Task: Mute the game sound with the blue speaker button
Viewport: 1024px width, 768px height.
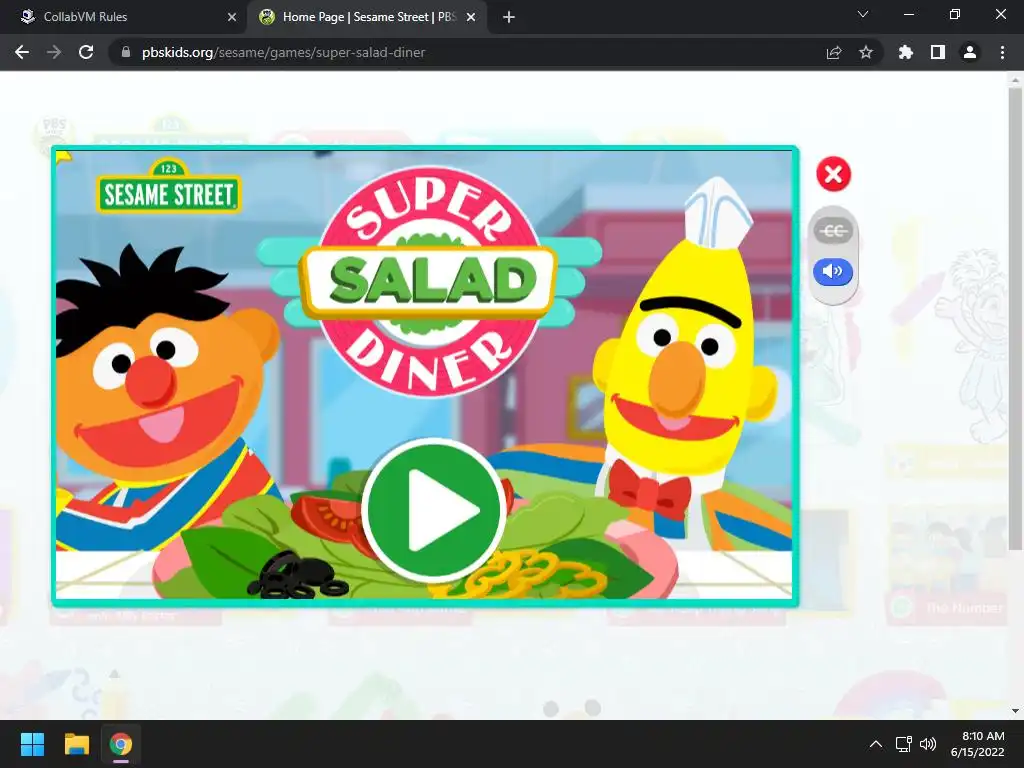Action: tap(833, 272)
